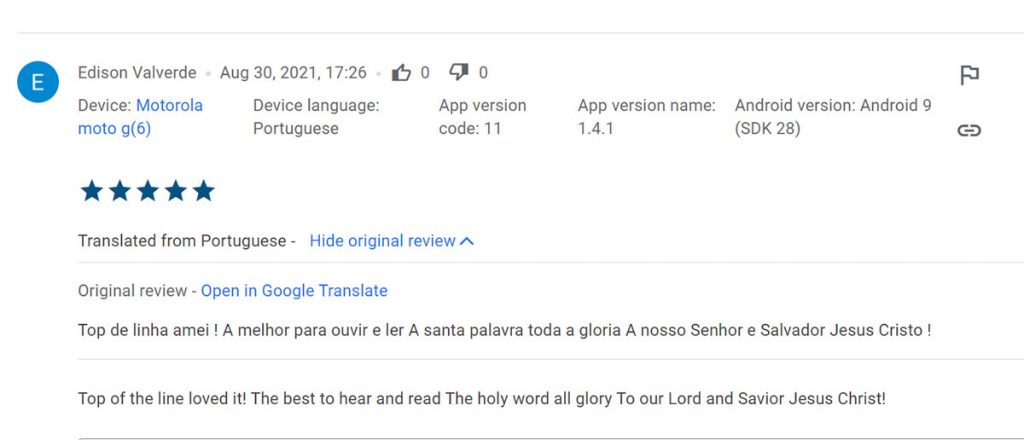Click the app version name 1.4.1
This screenshot has height=440, width=1024.
(597, 128)
